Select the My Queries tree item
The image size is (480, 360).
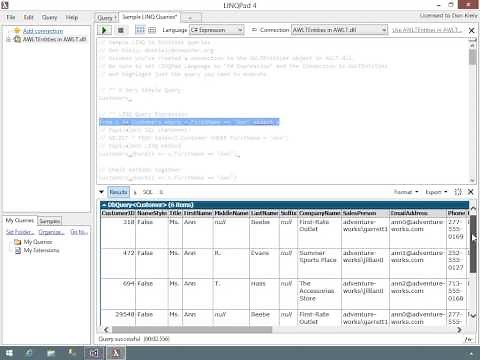(38, 242)
